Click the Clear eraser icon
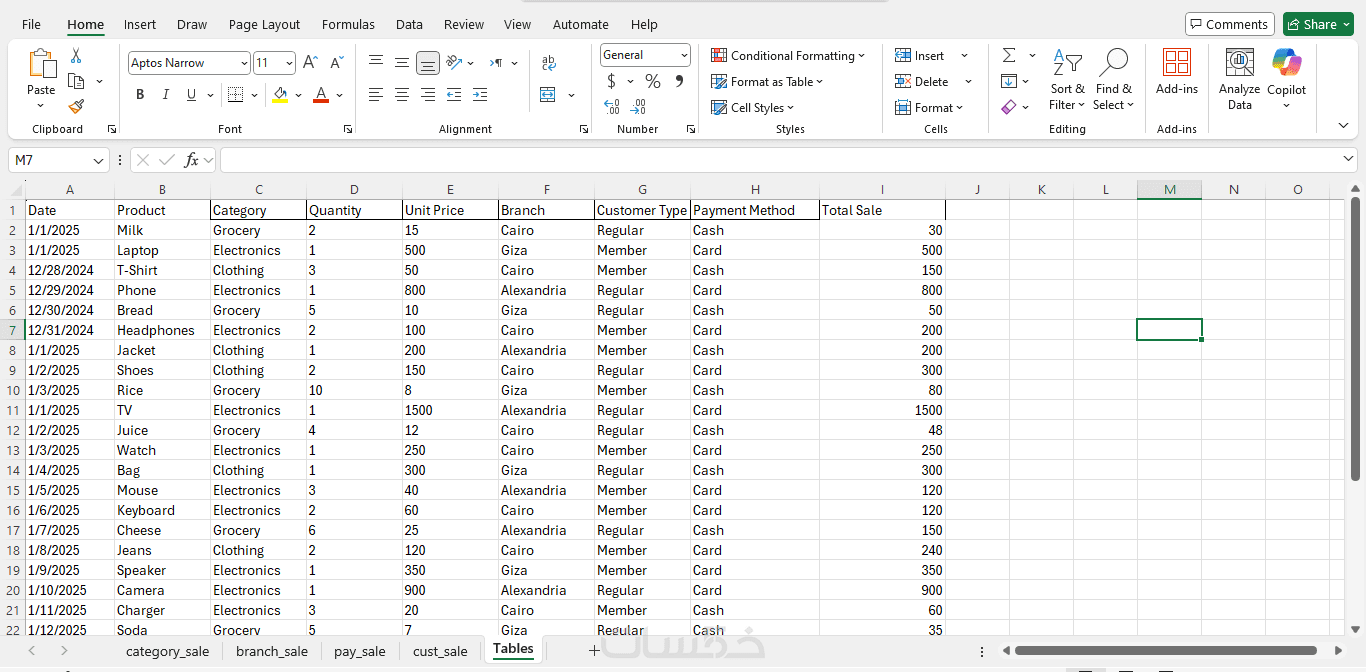 pyautogui.click(x=1009, y=106)
